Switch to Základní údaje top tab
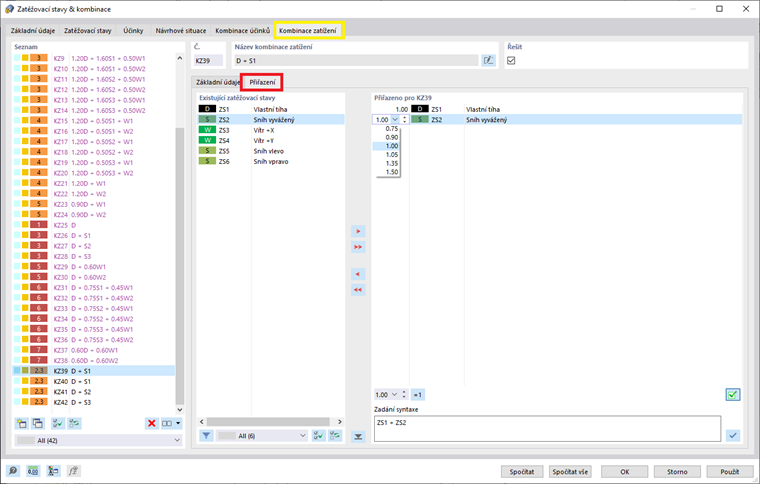Image resolution: width=760 pixels, height=484 pixels. tap(32, 31)
